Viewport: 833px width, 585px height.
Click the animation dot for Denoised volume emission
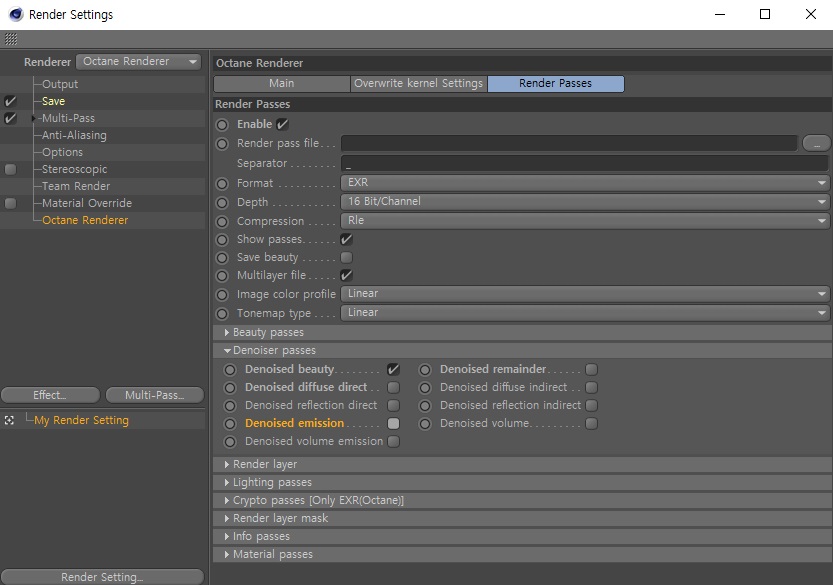[230, 442]
